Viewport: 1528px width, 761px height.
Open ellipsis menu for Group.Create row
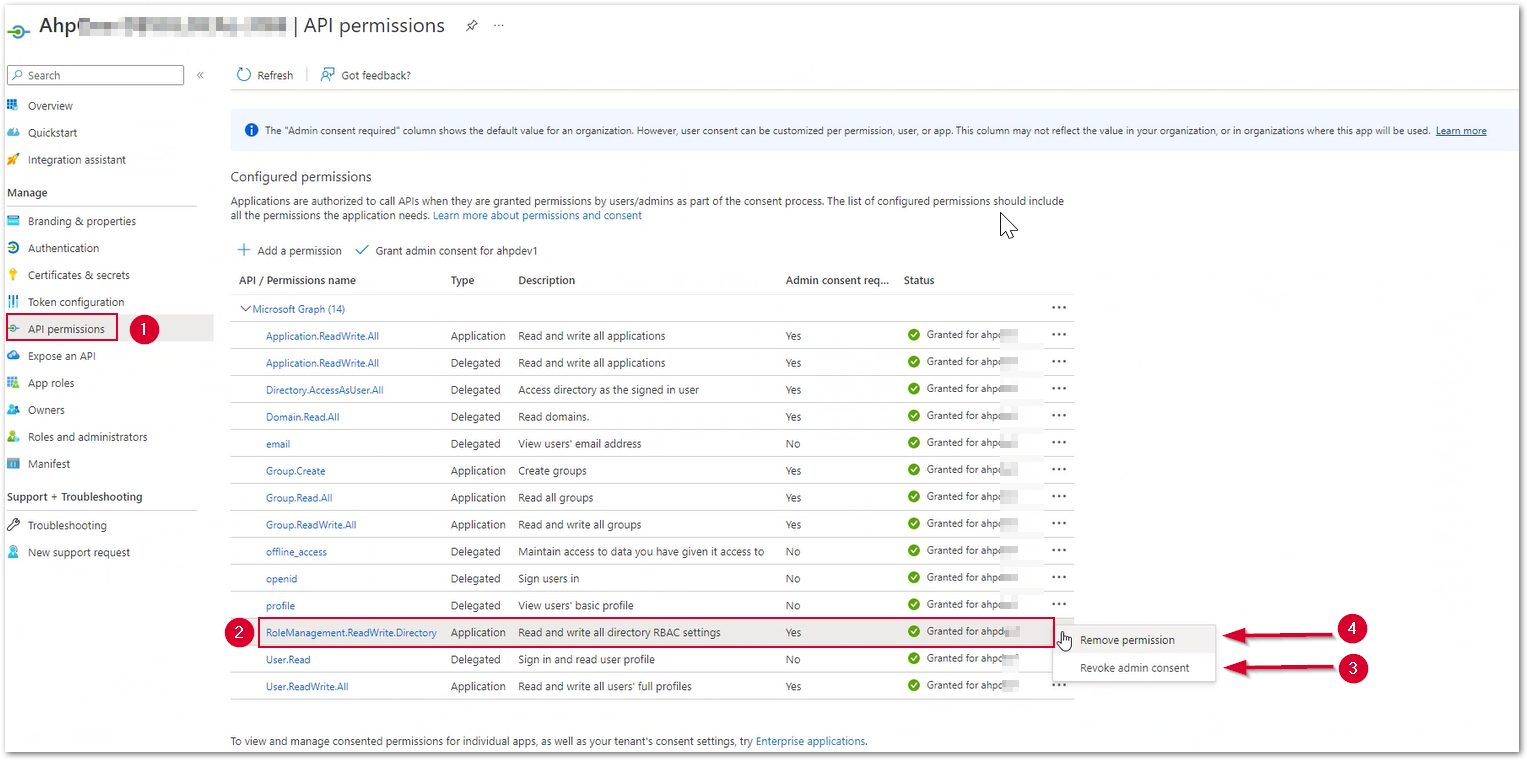point(1059,469)
